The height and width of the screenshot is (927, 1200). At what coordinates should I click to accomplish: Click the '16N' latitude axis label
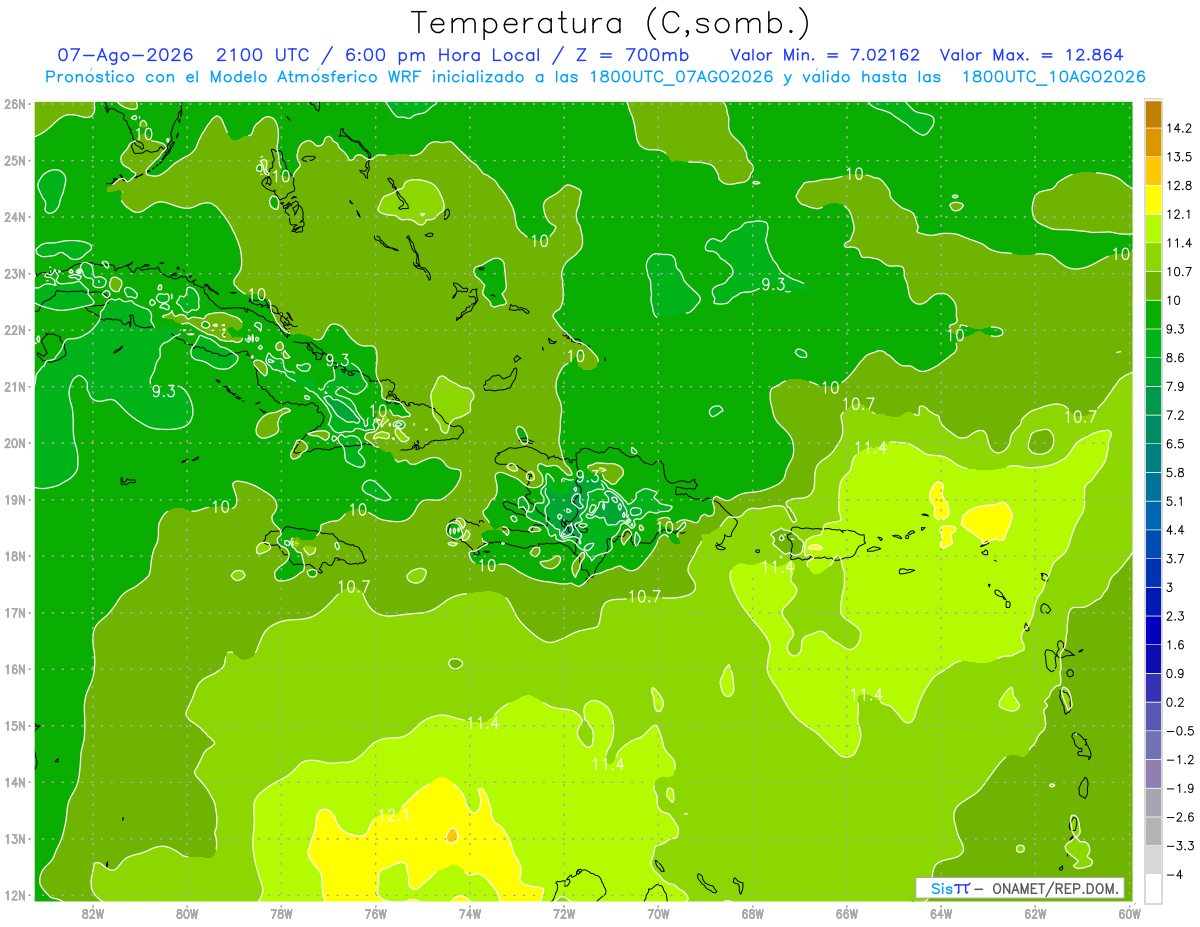point(16,669)
